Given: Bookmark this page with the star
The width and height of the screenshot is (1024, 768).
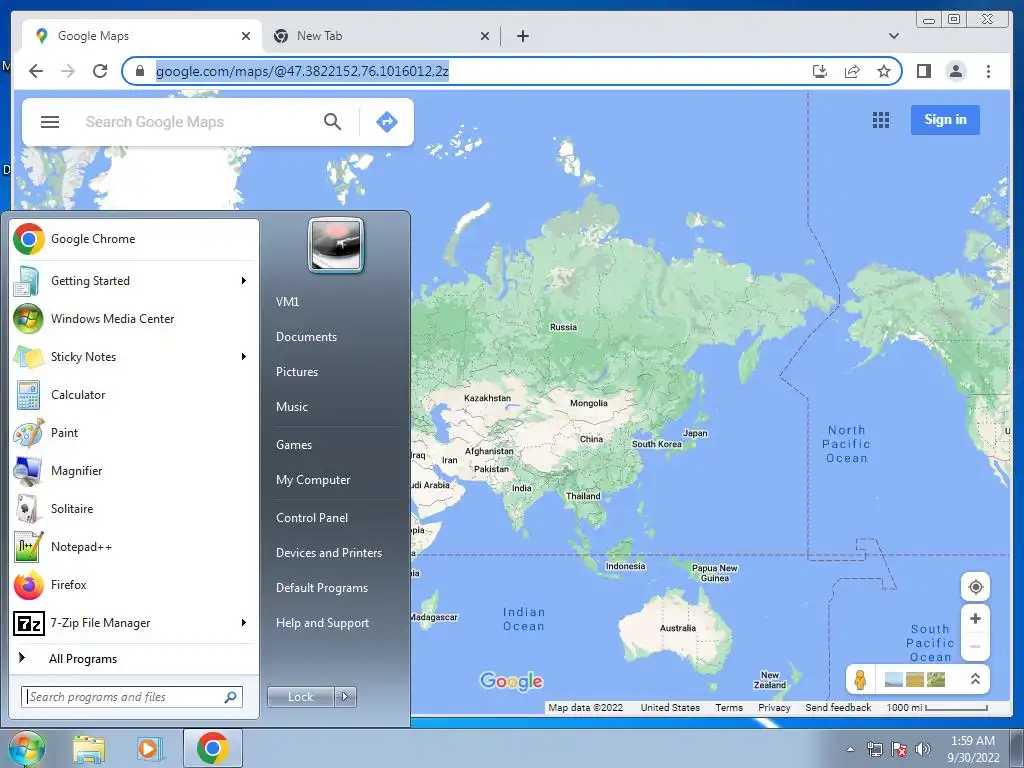Looking at the screenshot, I should tap(884, 71).
